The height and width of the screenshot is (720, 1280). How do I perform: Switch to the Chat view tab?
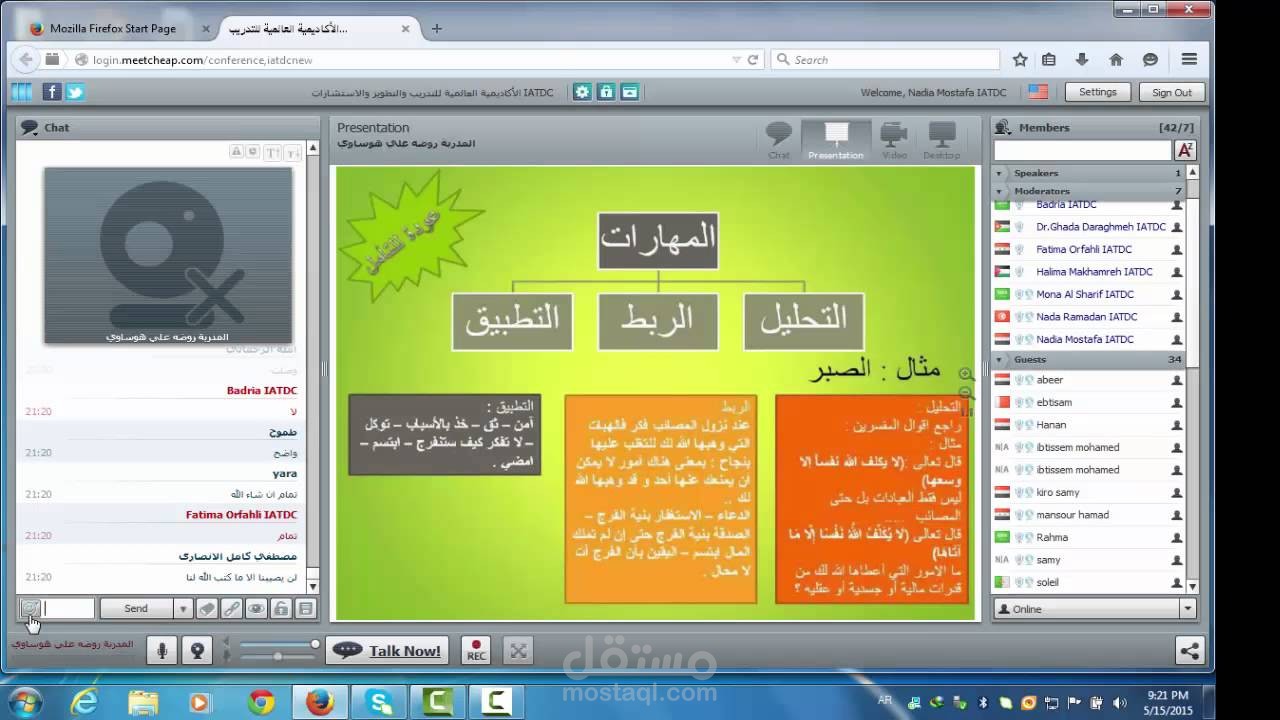(x=779, y=140)
